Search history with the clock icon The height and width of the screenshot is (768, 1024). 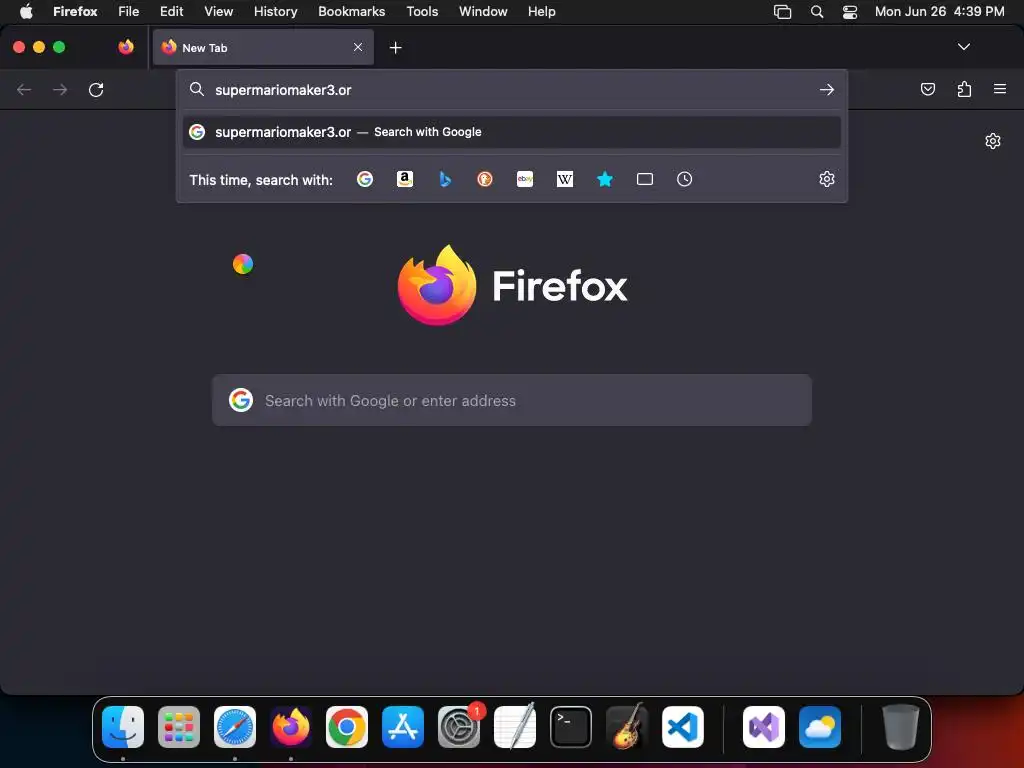[684, 179]
